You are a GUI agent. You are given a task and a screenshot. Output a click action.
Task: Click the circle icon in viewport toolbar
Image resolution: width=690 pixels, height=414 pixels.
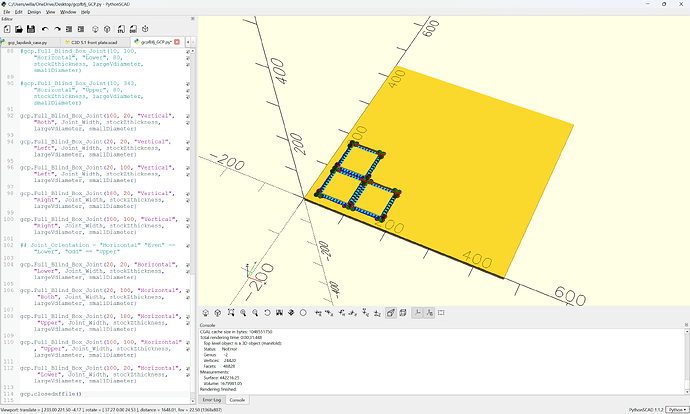coord(303,313)
